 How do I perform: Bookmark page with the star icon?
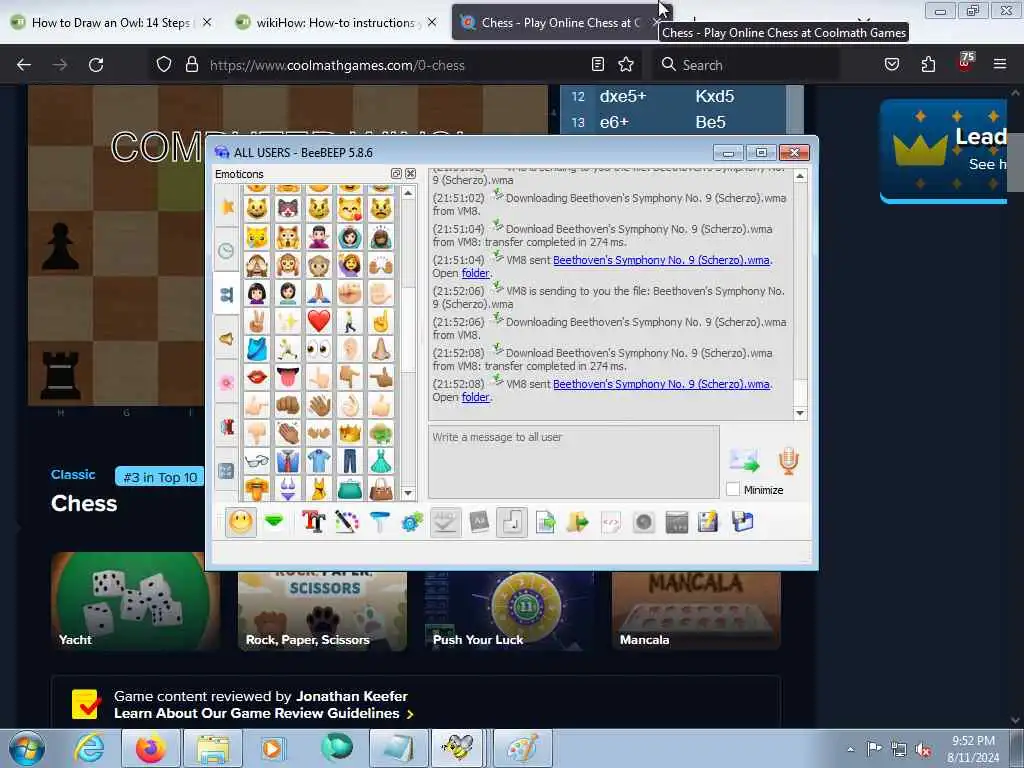626,64
